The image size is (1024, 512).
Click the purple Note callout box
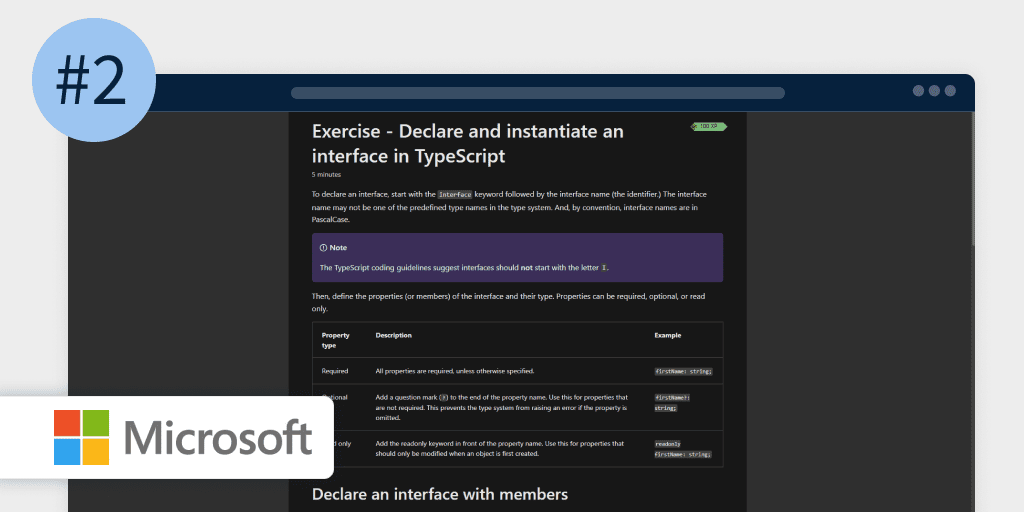(x=517, y=258)
